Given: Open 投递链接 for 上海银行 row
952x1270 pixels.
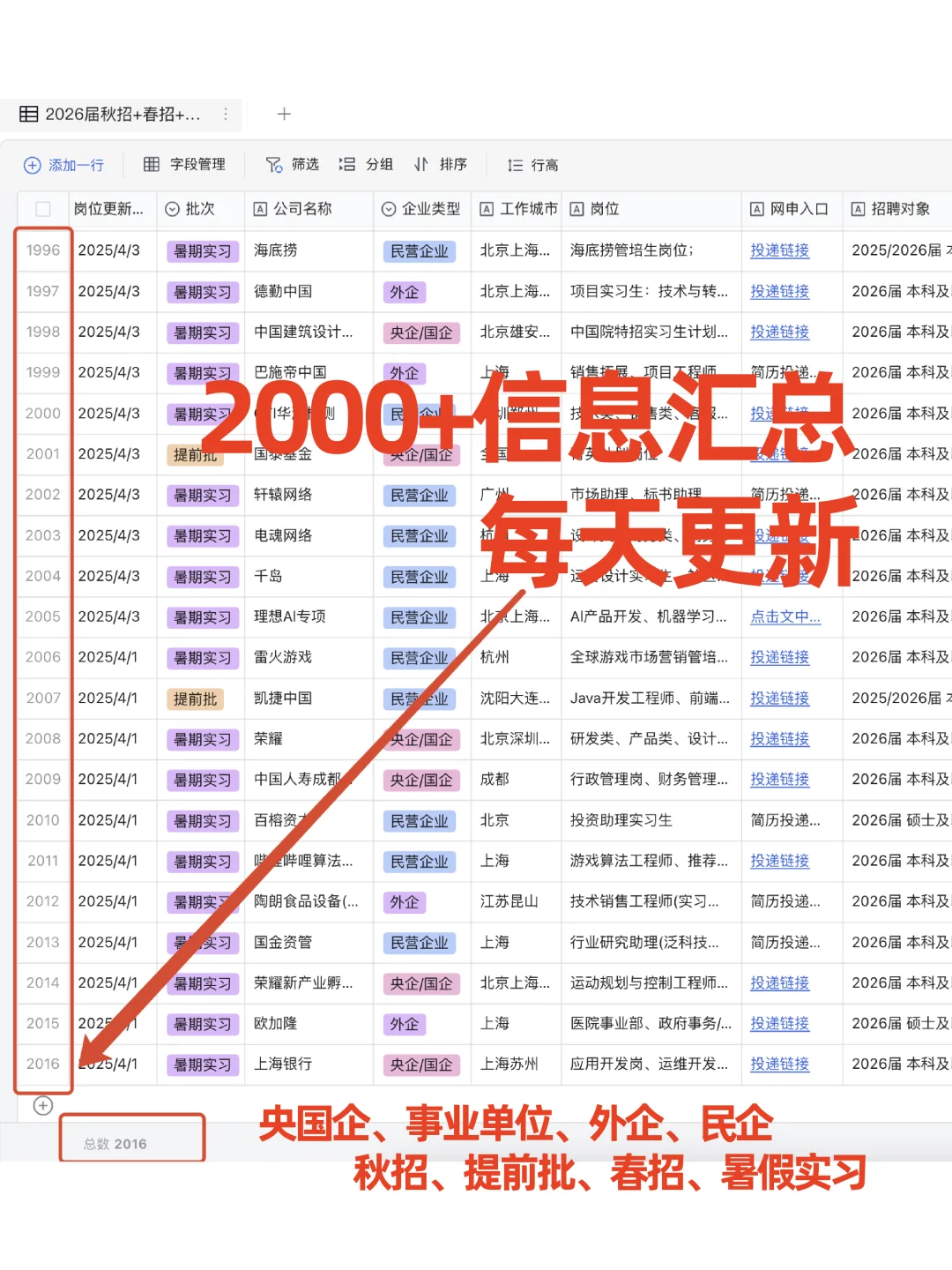Looking at the screenshot, I should tap(779, 1064).
